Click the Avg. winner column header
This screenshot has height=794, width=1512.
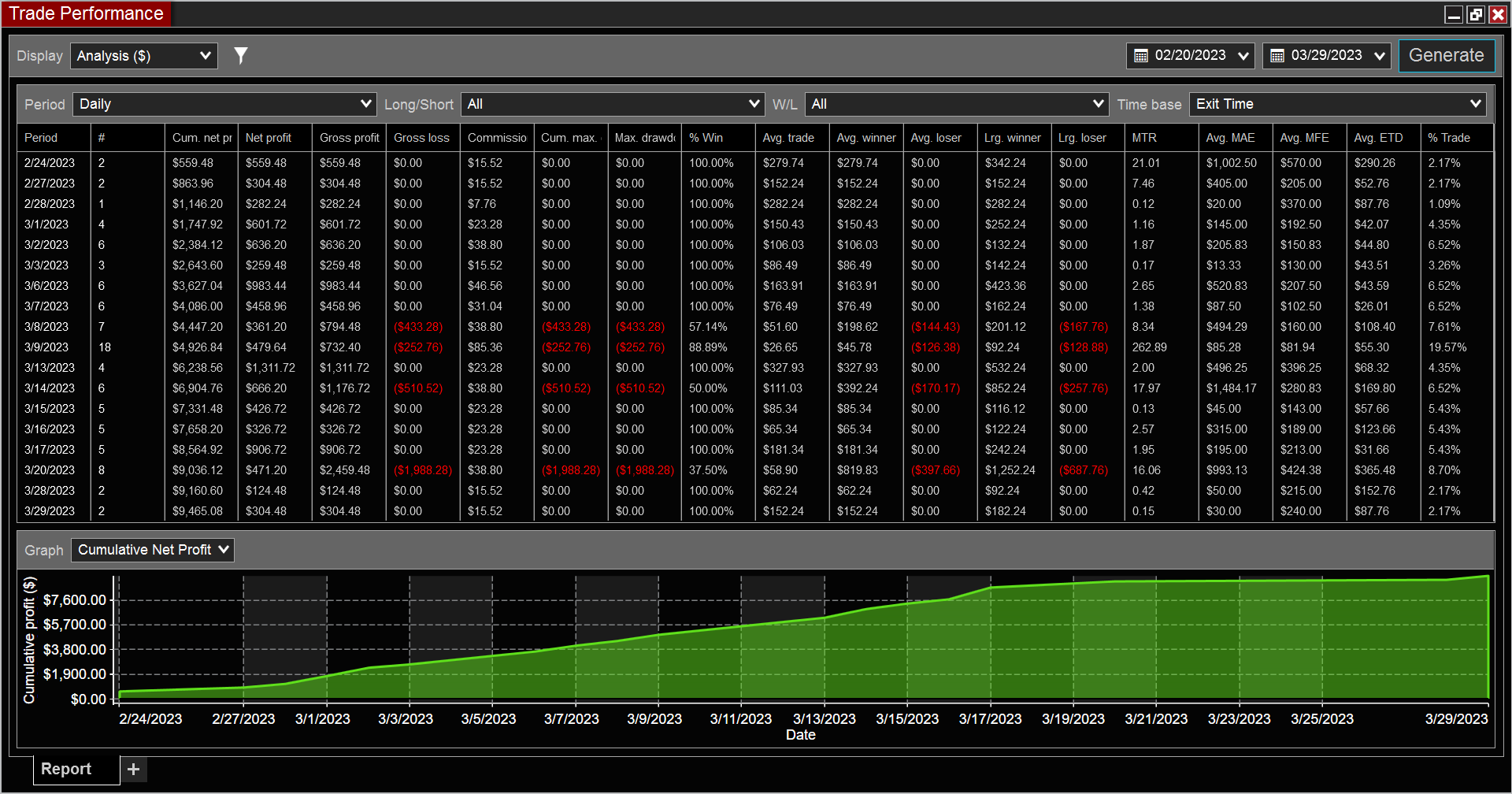(x=866, y=138)
